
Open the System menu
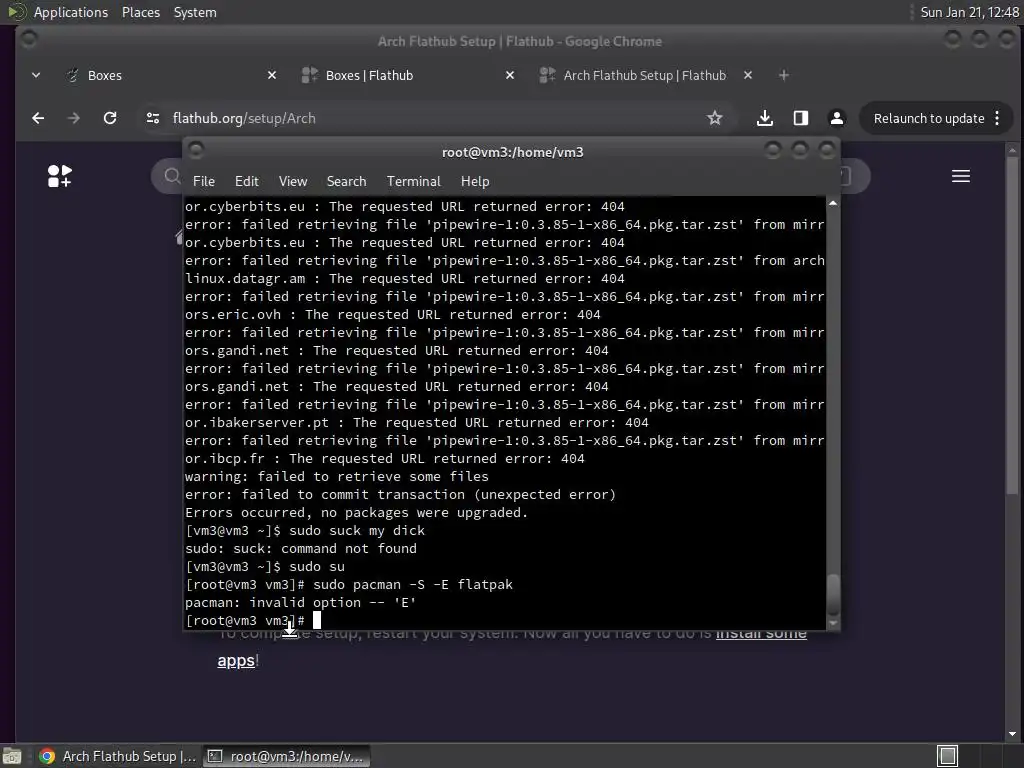click(195, 12)
